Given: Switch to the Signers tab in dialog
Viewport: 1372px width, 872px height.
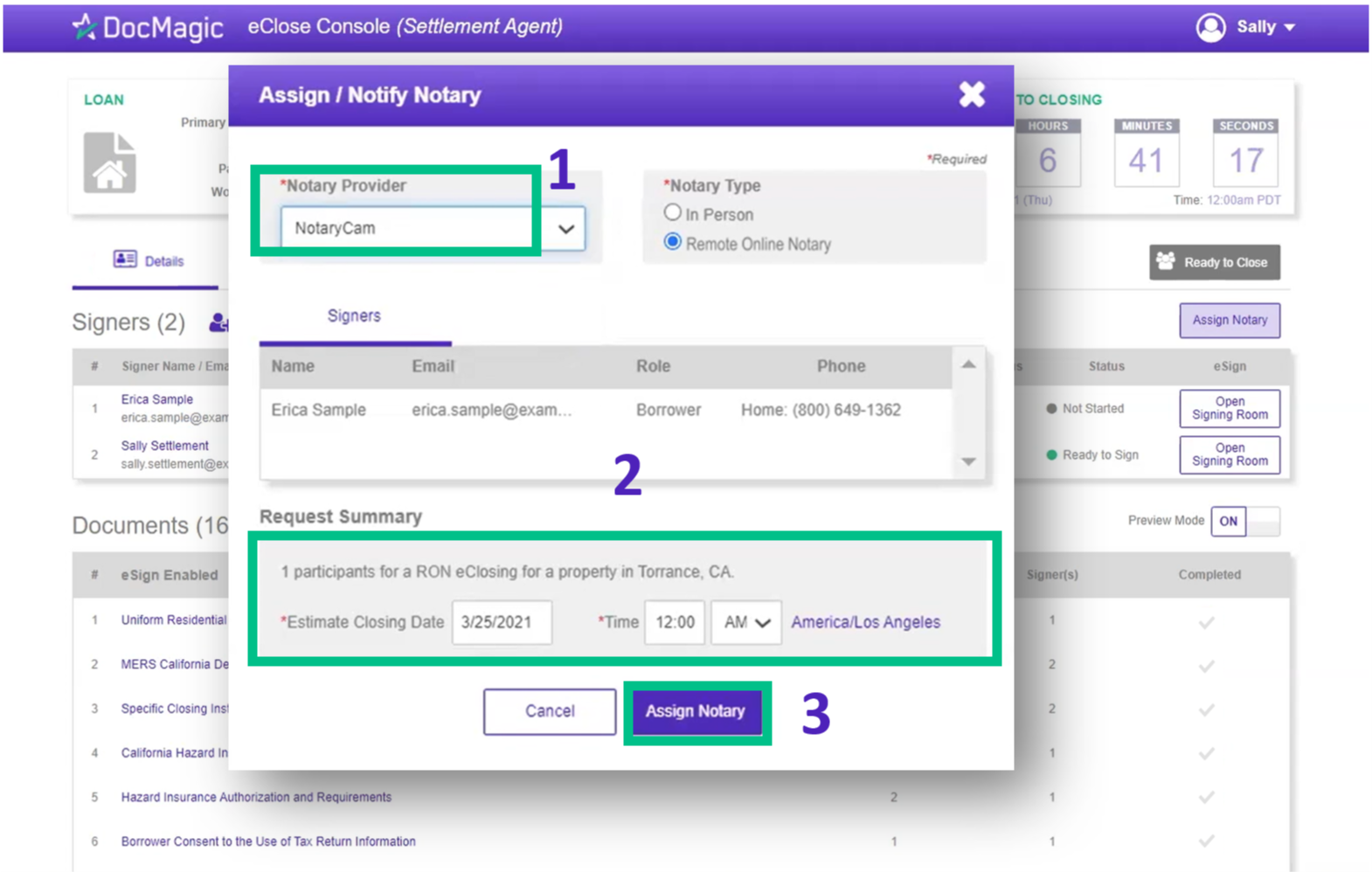Looking at the screenshot, I should pos(354,315).
